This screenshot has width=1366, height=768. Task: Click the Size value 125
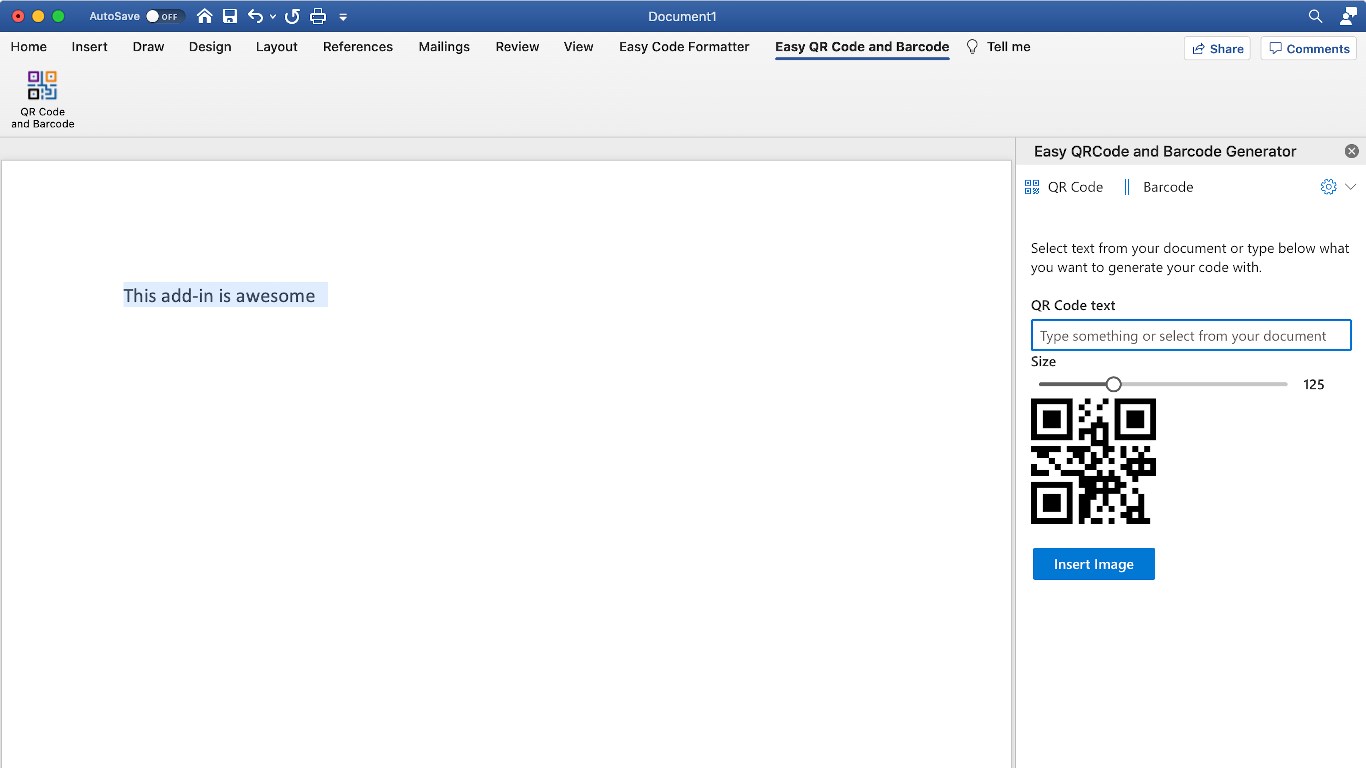[x=1314, y=384]
